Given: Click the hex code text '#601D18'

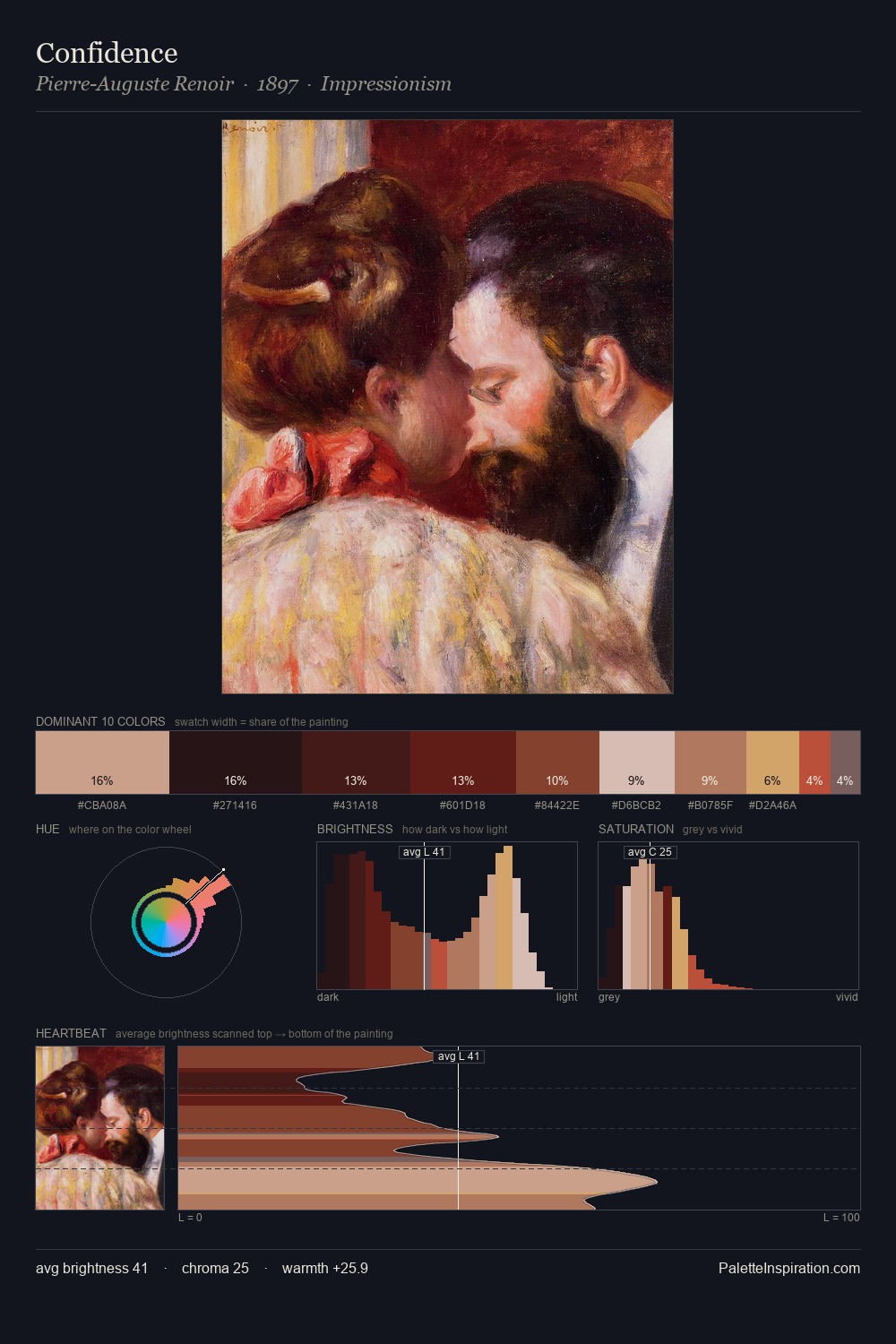Looking at the screenshot, I should [x=462, y=805].
